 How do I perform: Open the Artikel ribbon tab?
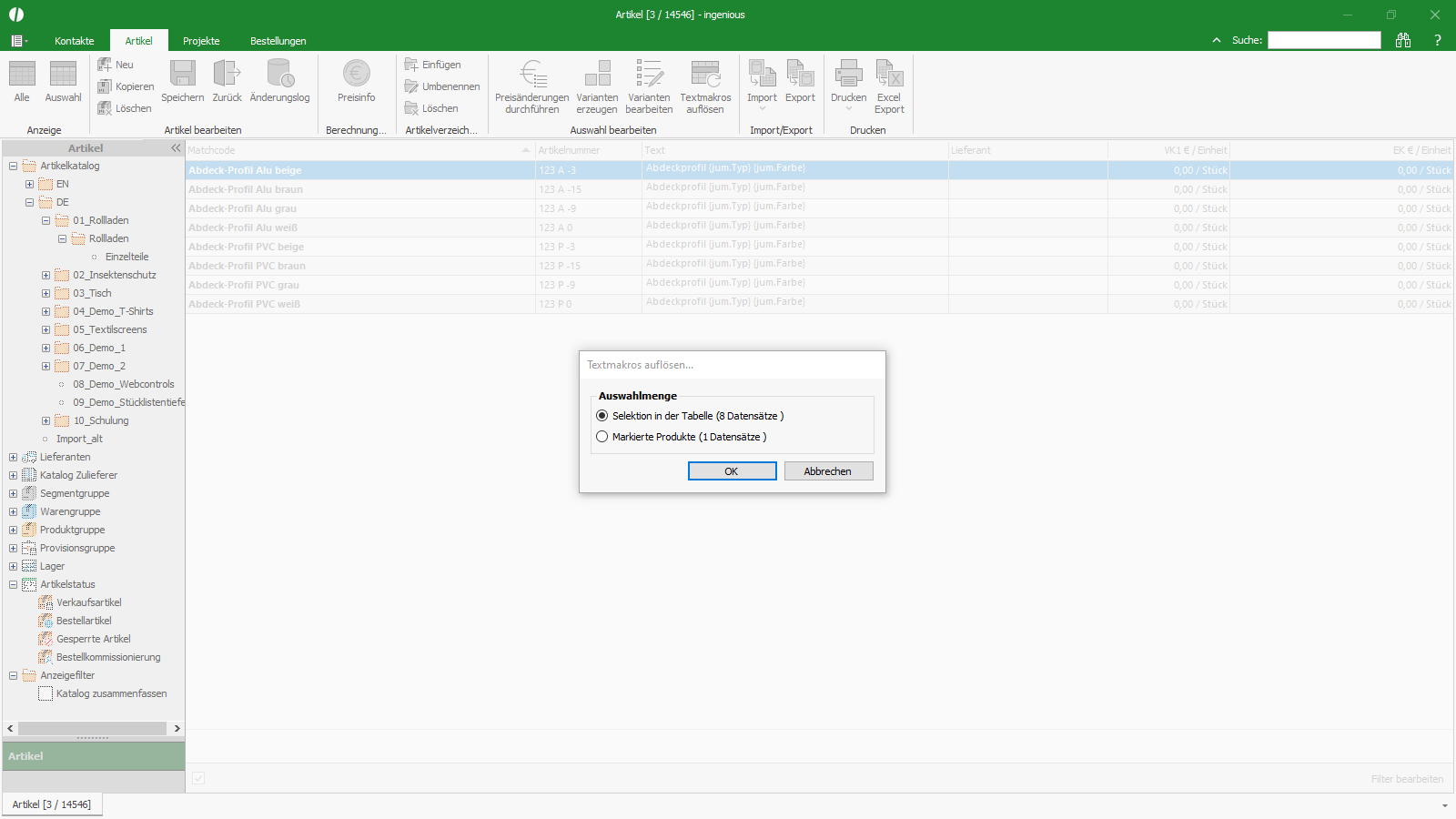click(x=138, y=41)
